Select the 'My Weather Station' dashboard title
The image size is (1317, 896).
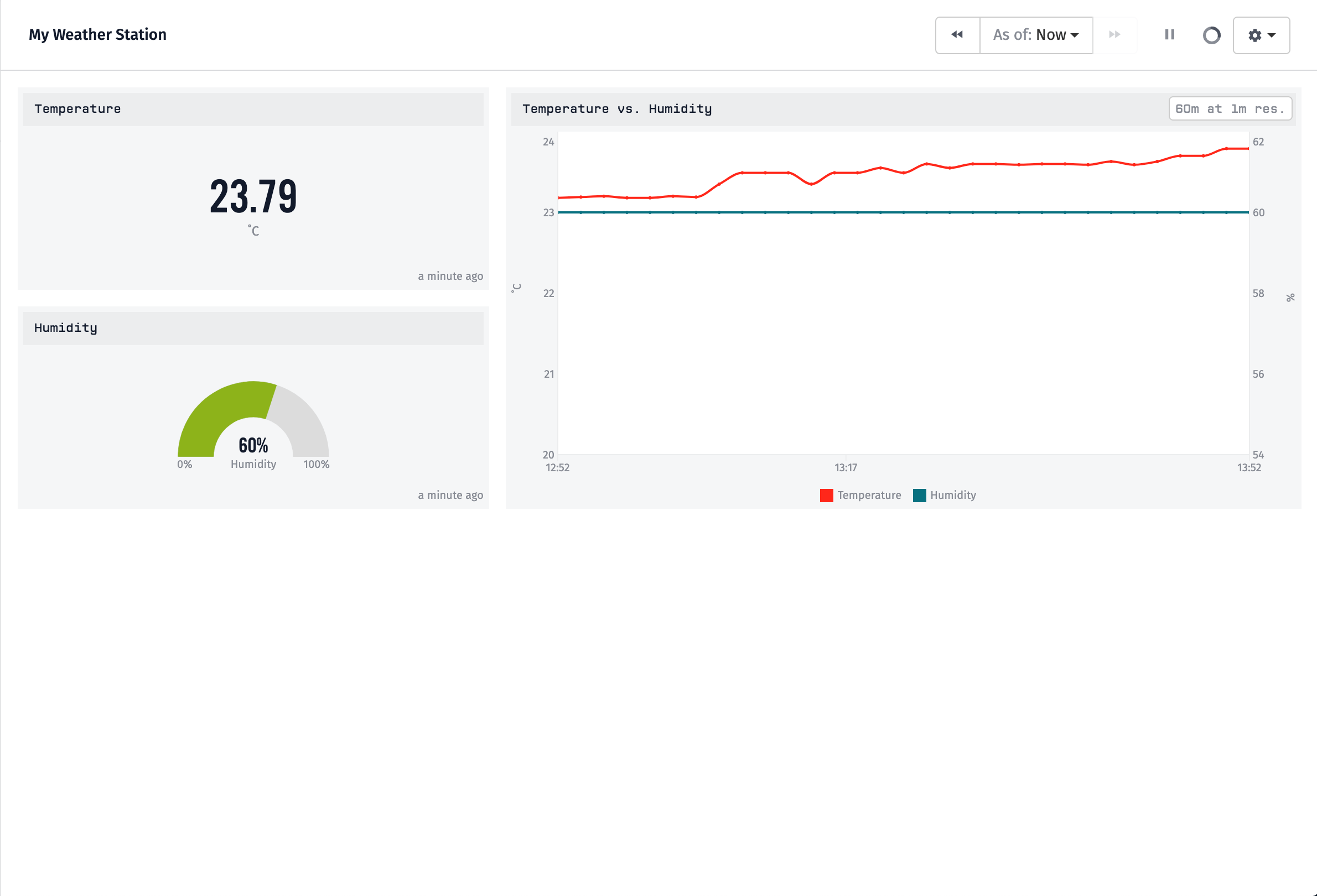97,34
